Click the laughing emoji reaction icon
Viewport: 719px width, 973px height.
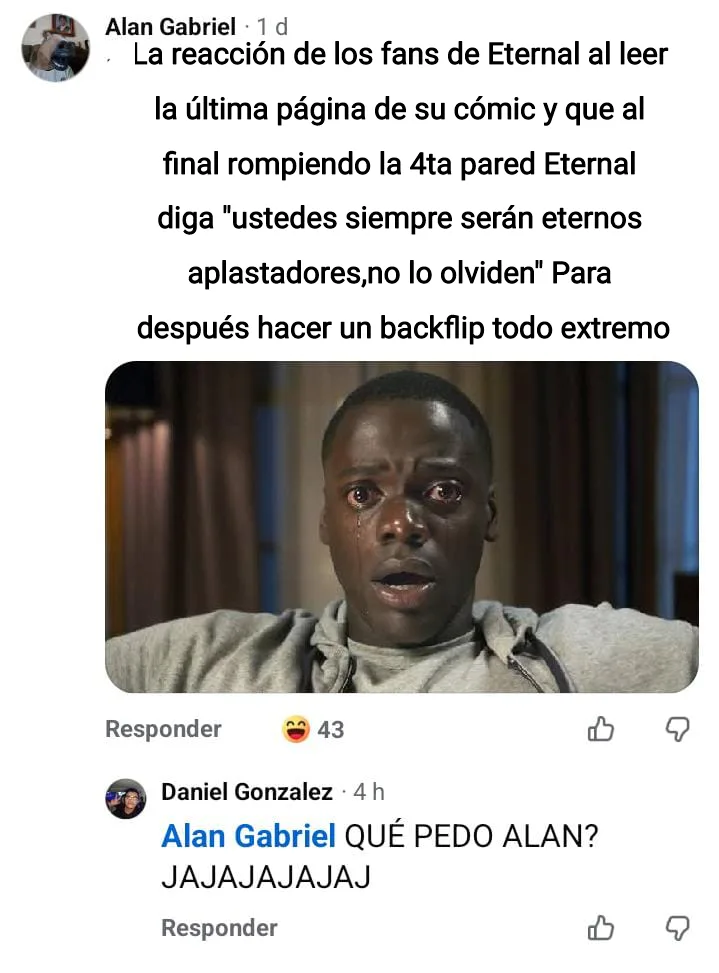[x=295, y=729]
